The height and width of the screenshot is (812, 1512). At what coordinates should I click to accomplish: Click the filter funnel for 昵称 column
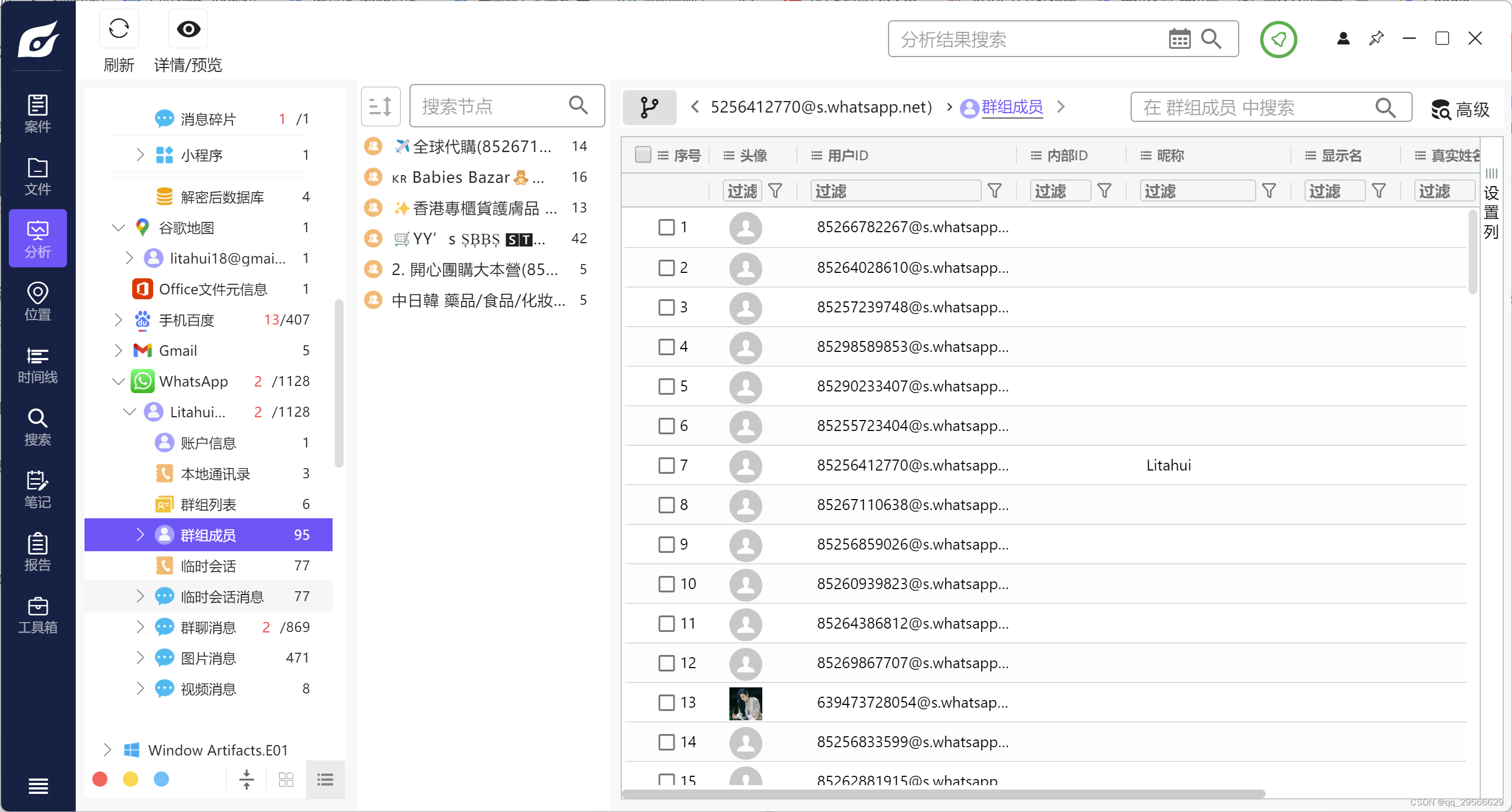coord(1268,191)
